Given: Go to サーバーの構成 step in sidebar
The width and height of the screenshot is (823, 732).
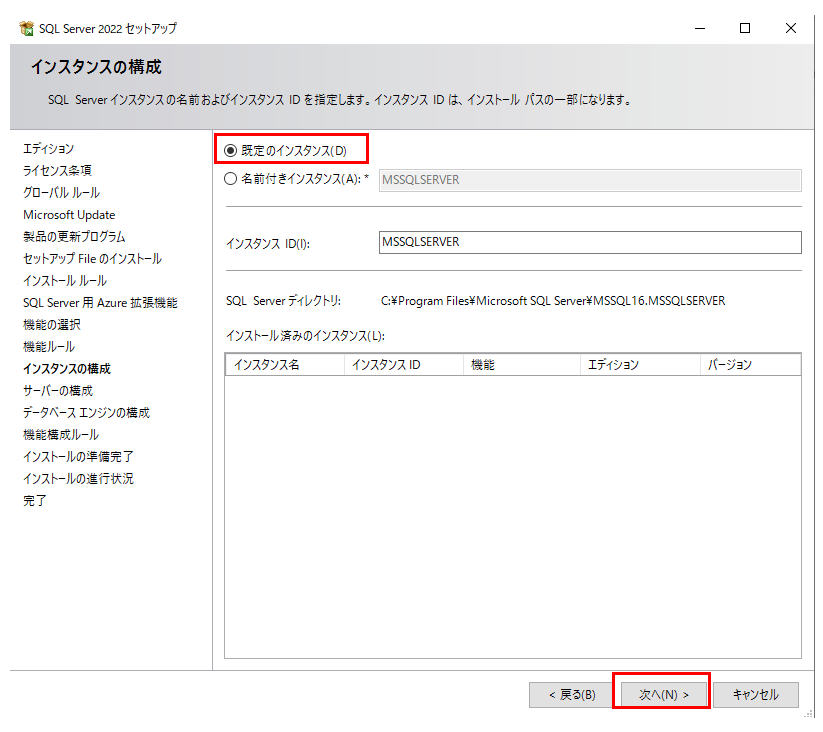Looking at the screenshot, I should click(x=58, y=391).
